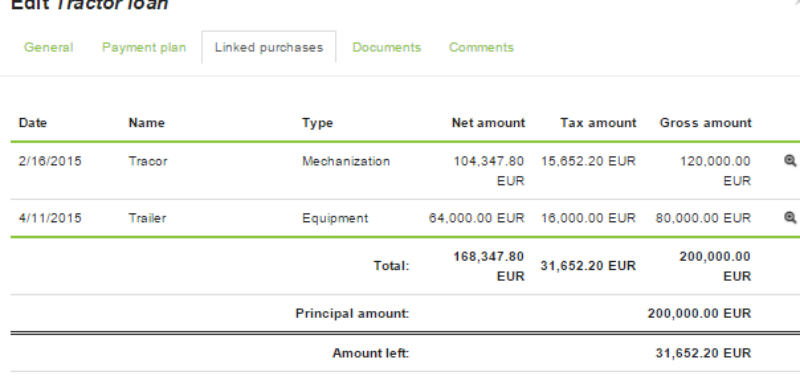Select the Linked purchases tab

point(269,47)
